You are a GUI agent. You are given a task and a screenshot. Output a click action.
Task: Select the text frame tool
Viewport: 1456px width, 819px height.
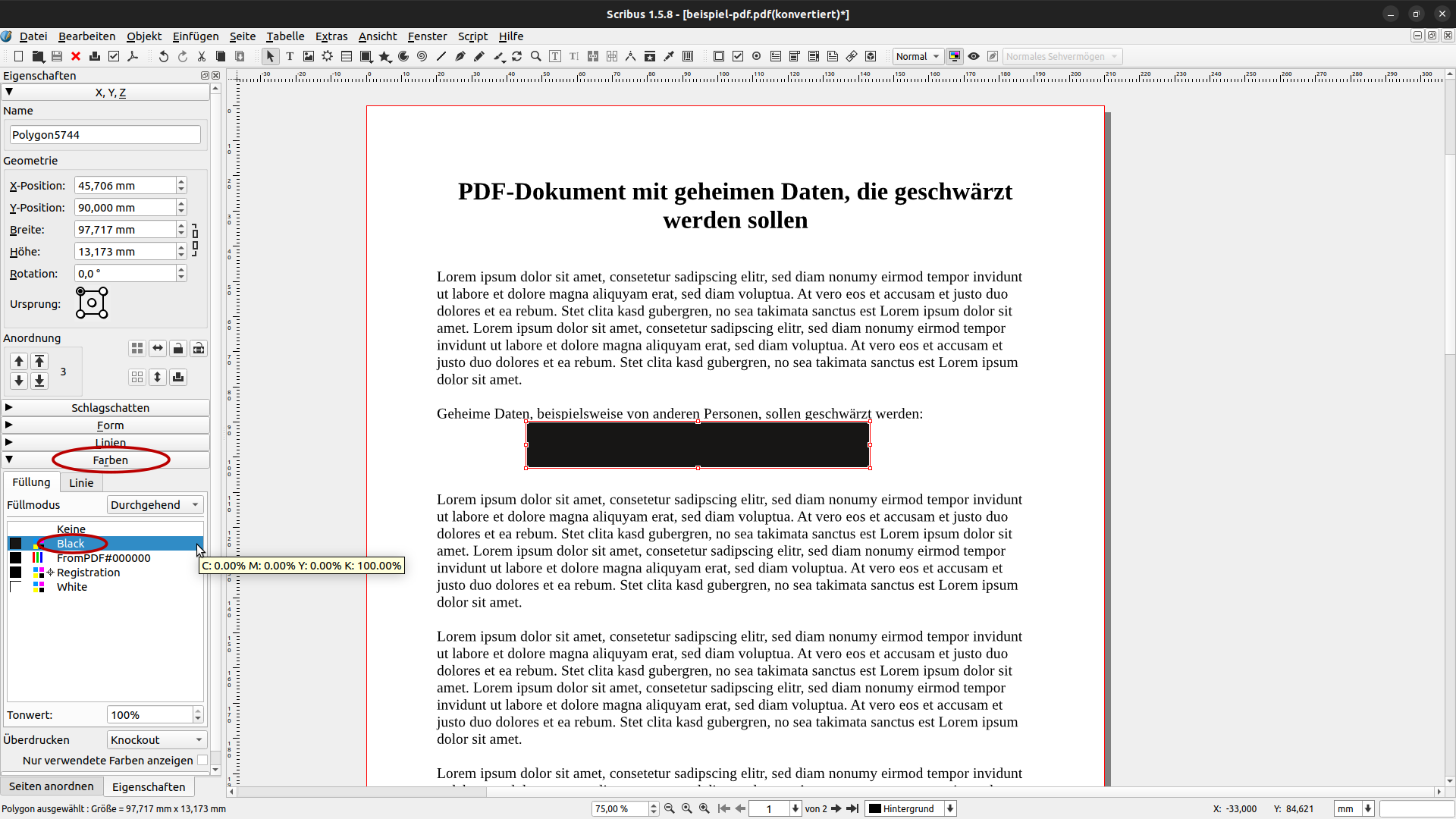(x=290, y=57)
